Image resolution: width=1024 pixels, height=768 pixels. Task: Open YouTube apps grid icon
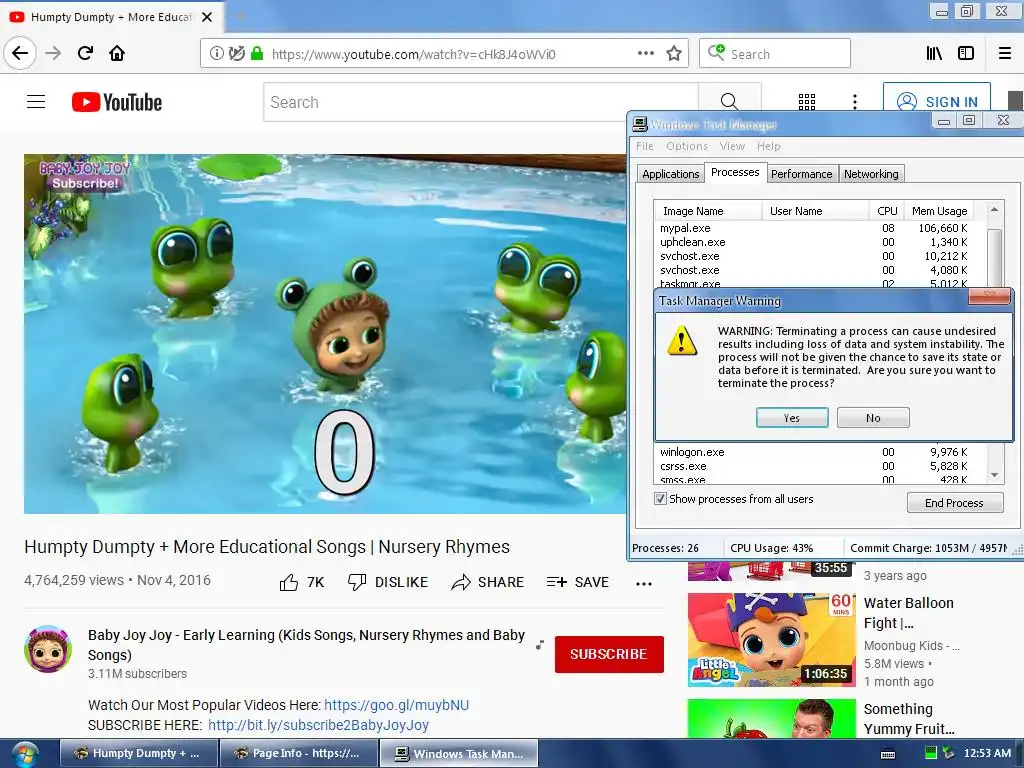(807, 102)
